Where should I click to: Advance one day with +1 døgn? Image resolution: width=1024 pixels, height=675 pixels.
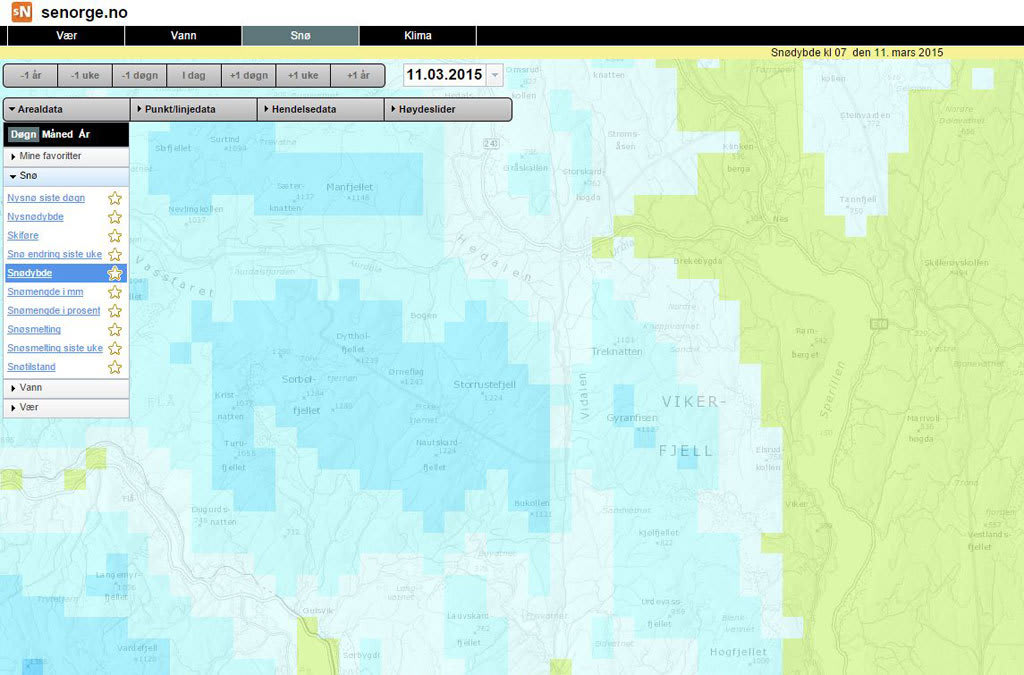pos(249,76)
